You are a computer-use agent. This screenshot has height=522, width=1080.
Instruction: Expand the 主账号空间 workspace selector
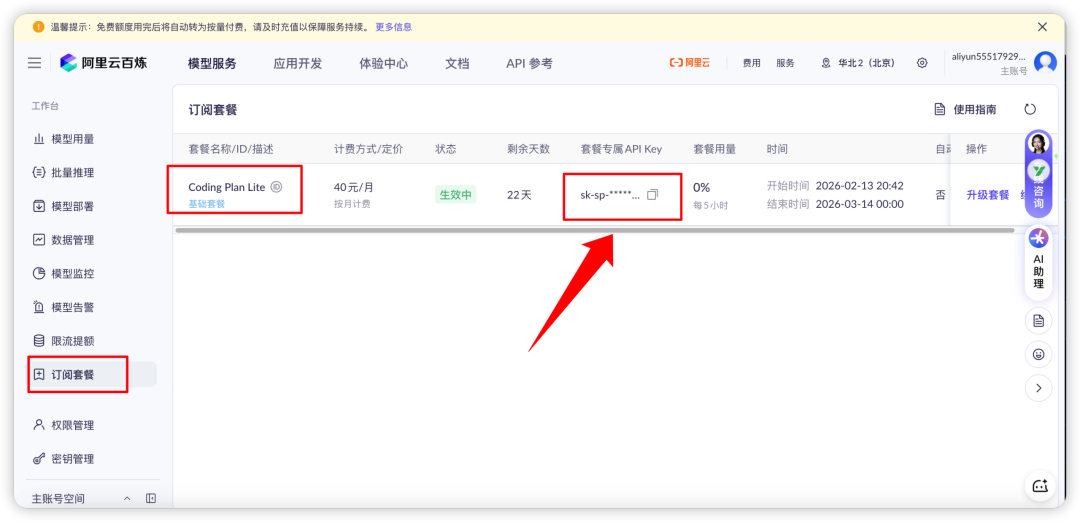(x=81, y=498)
